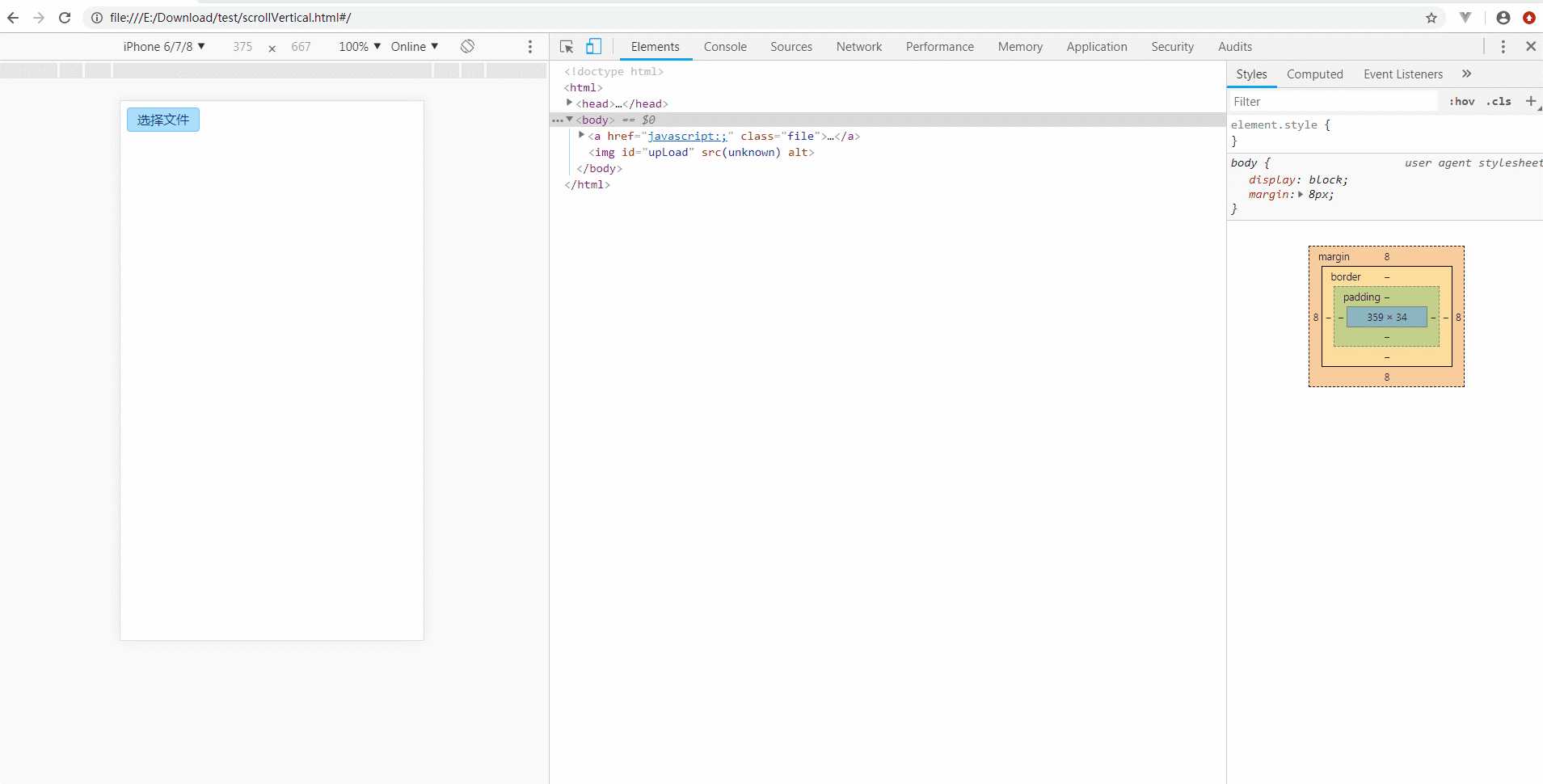Collapse the body element node
Viewport: 1543px width, 784px height.
[x=570, y=119]
